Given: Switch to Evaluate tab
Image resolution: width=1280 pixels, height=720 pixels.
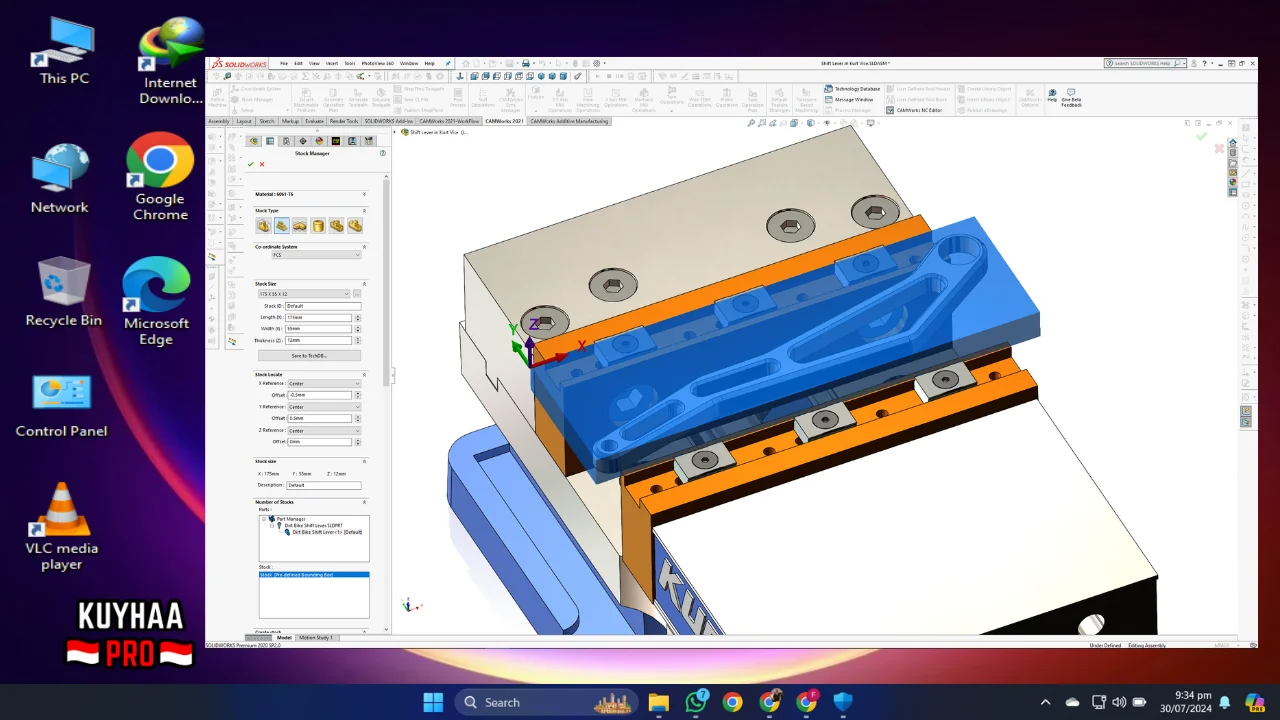Looking at the screenshot, I should [315, 121].
